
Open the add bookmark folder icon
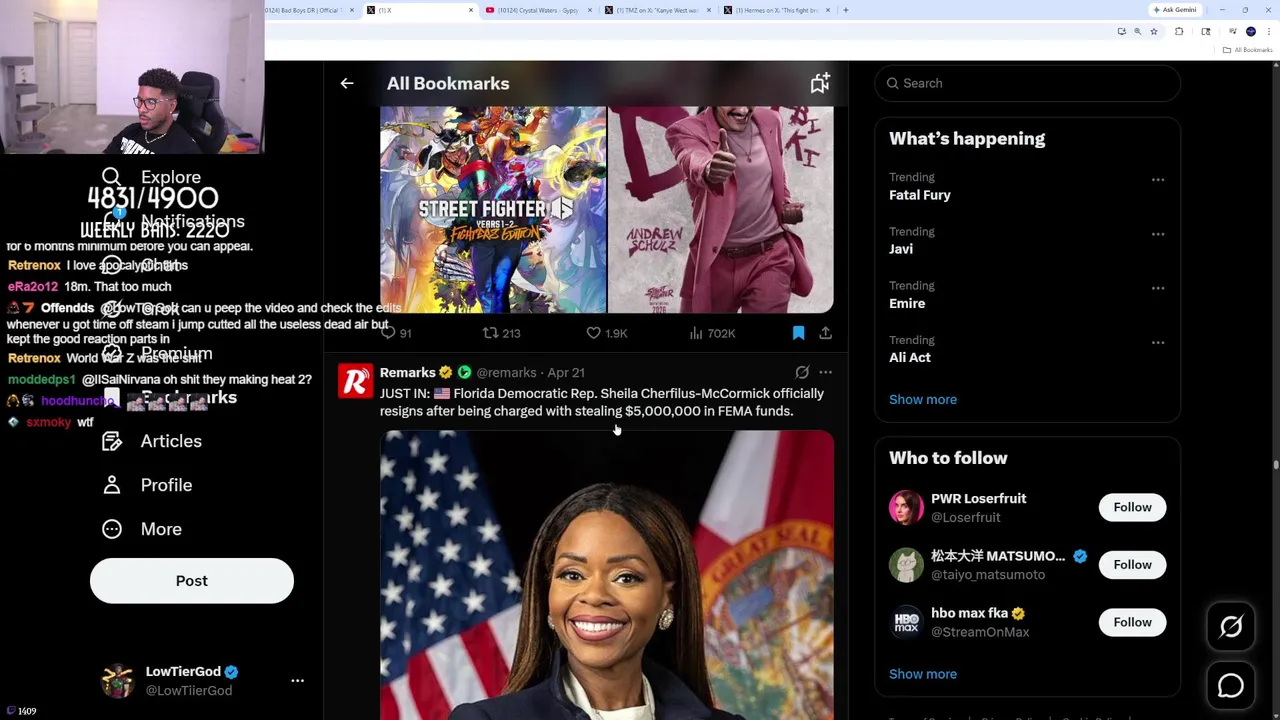coord(820,84)
